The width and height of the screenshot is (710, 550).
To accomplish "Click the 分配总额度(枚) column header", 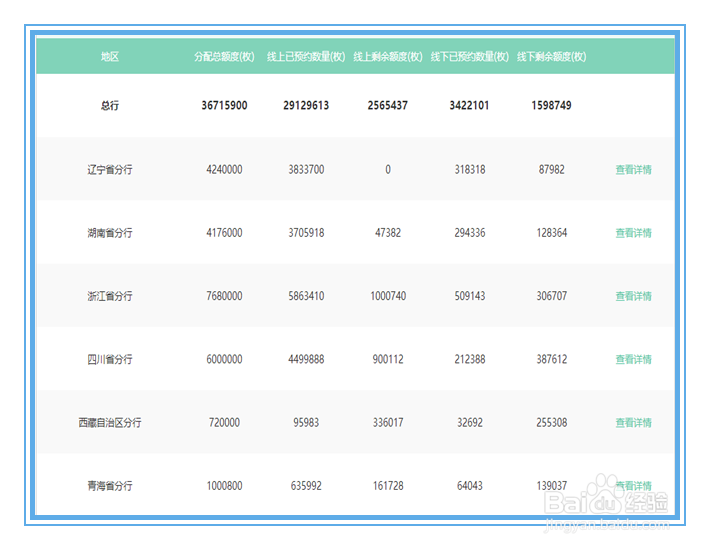I will (x=224, y=57).
